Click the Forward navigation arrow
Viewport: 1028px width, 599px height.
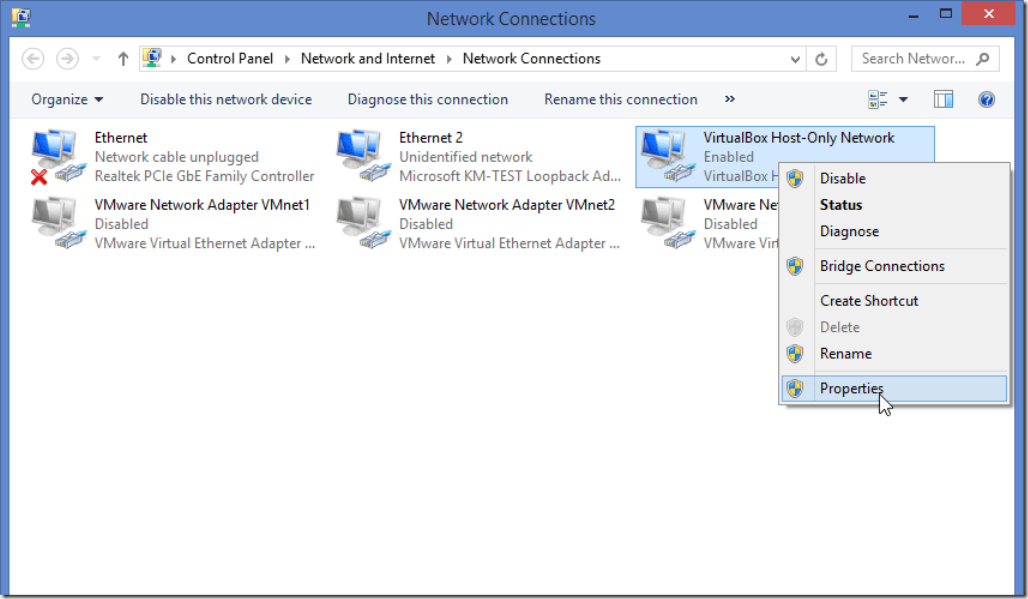pos(67,59)
